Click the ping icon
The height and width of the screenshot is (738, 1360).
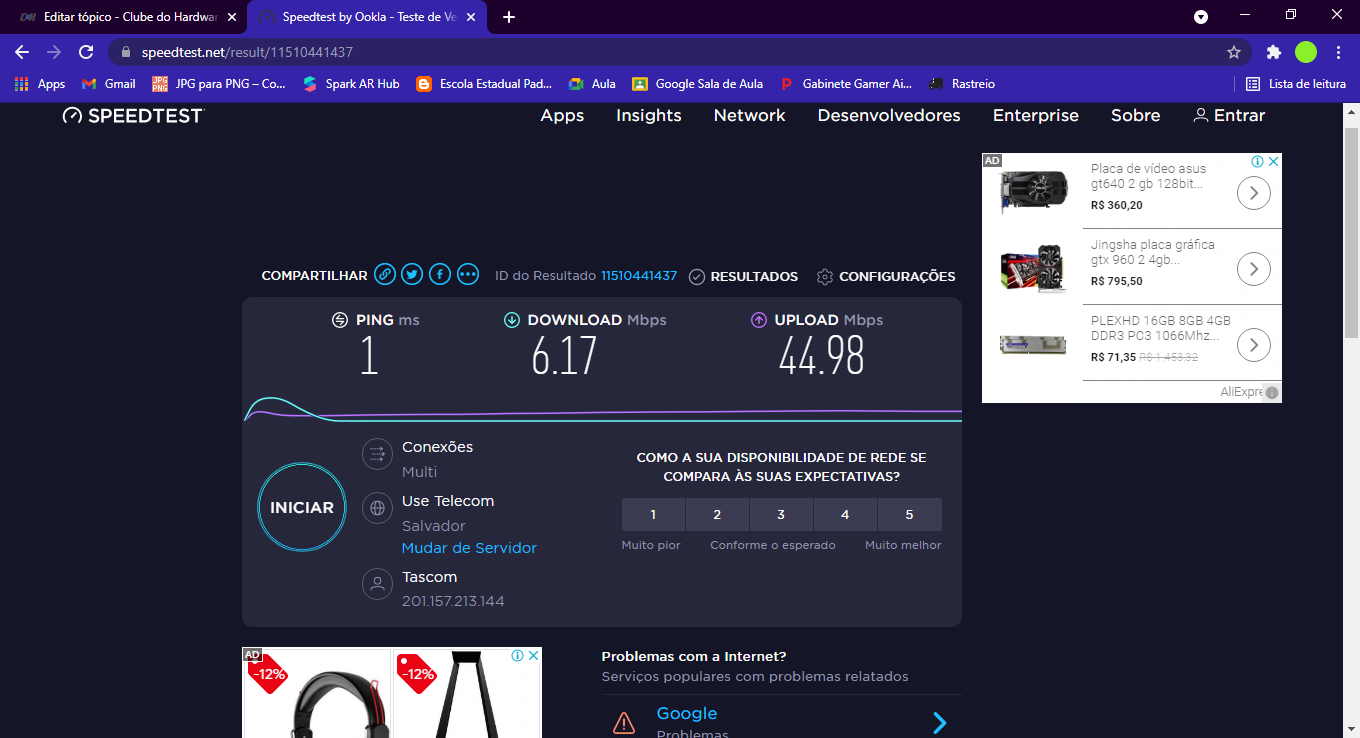tap(340, 320)
